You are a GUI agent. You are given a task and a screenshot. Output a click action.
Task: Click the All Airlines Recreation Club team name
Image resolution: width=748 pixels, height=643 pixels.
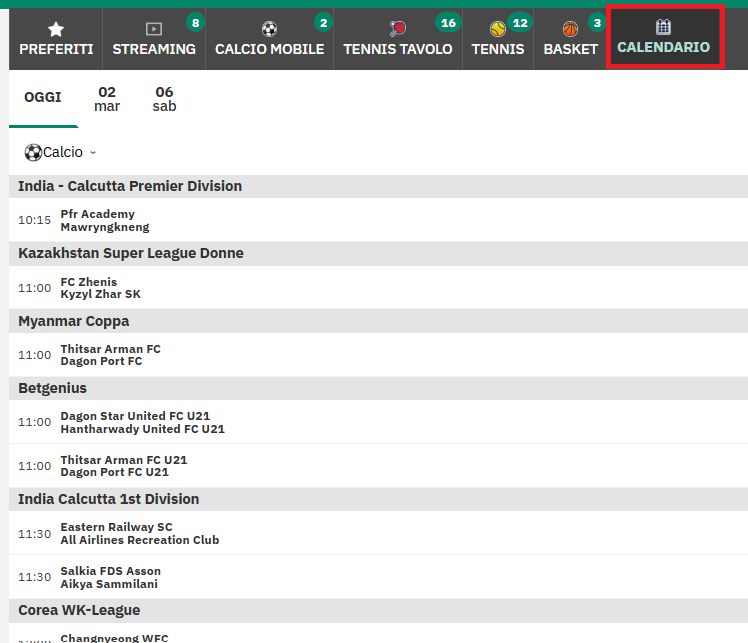[140, 540]
